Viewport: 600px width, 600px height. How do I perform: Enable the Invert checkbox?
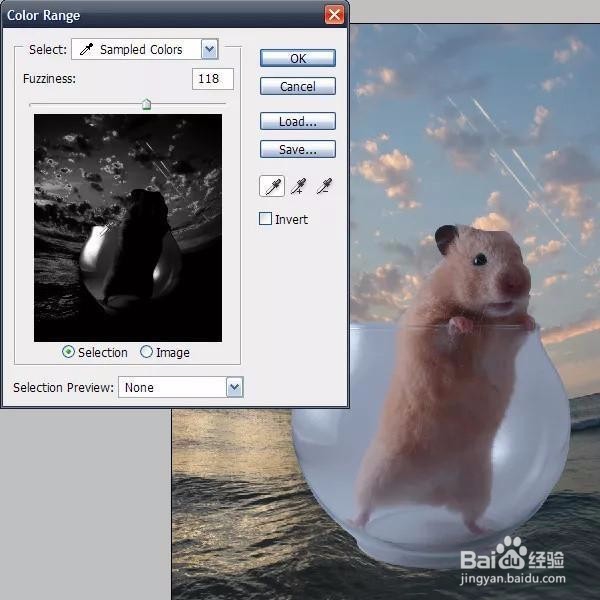[265, 219]
